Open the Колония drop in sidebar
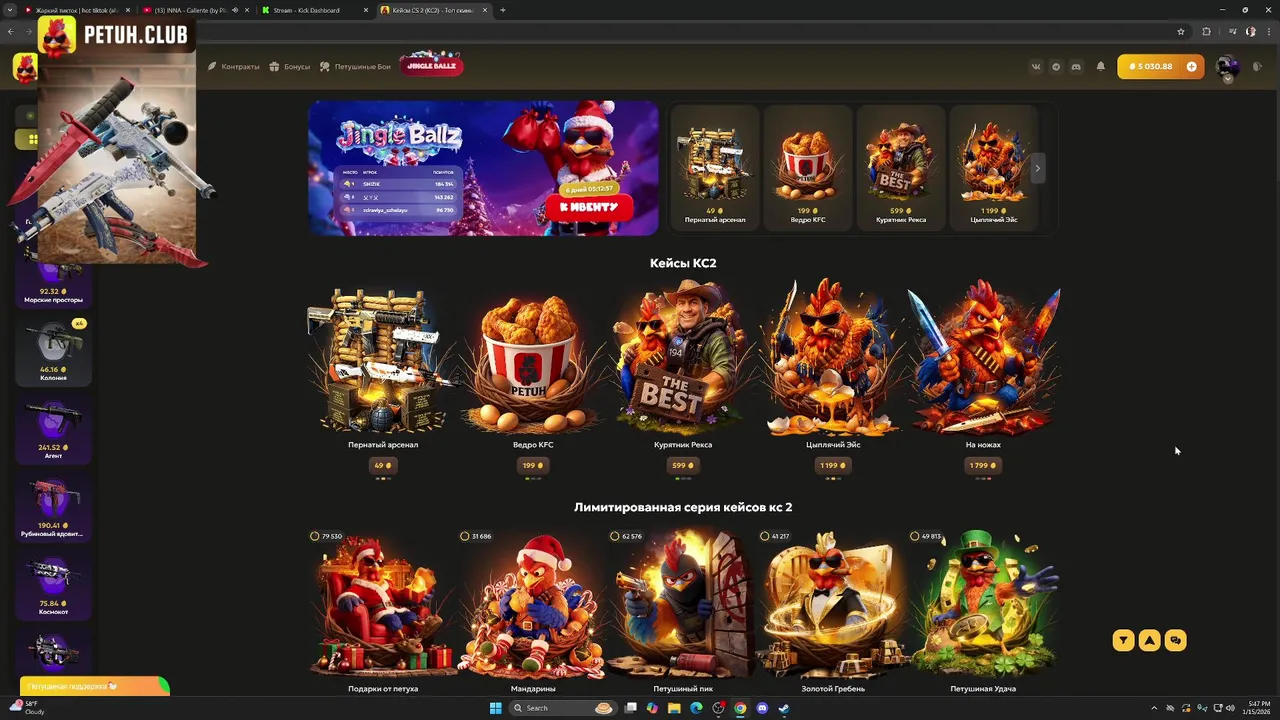The width and height of the screenshot is (1280, 720). point(53,350)
